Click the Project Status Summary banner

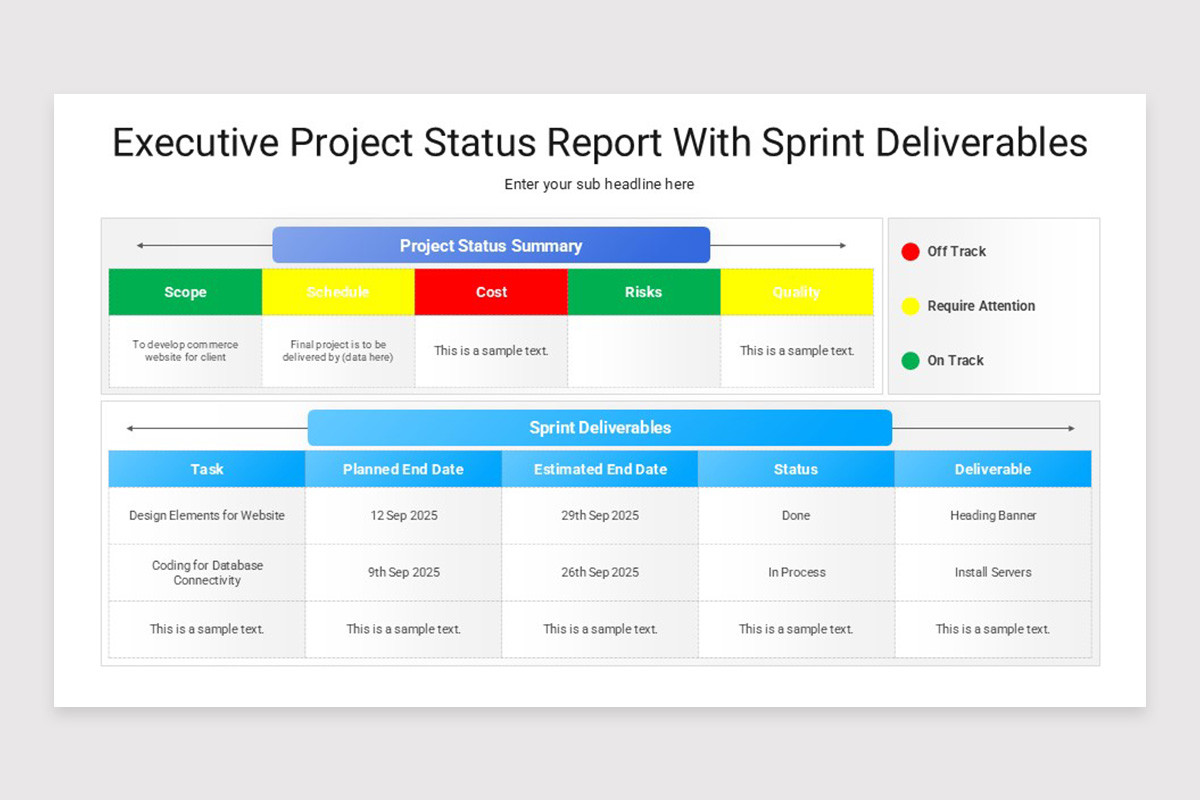point(490,245)
